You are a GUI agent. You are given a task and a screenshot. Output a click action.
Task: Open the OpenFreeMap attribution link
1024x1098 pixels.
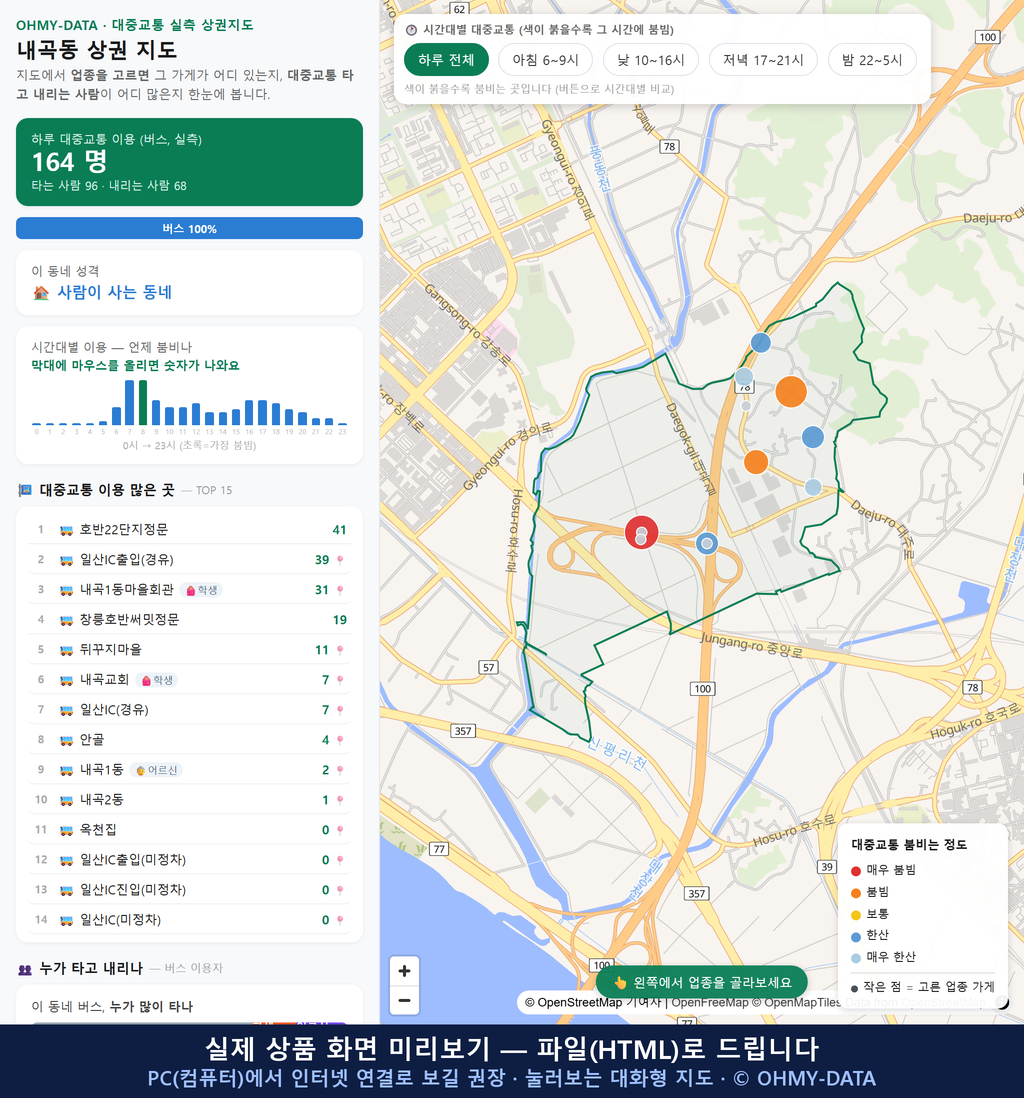click(710, 1003)
